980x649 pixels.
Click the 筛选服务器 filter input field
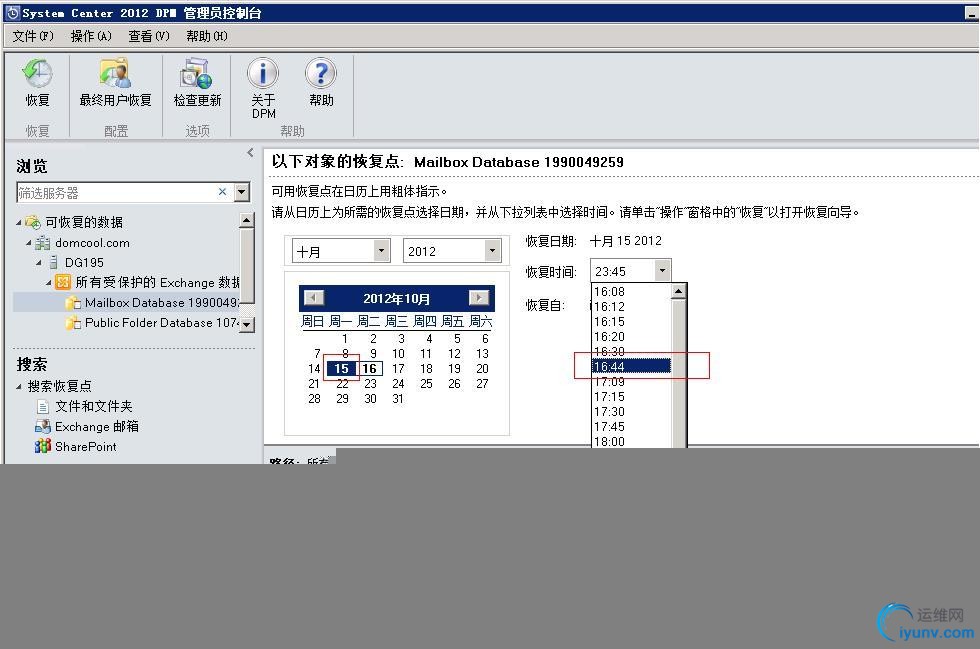(x=116, y=193)
